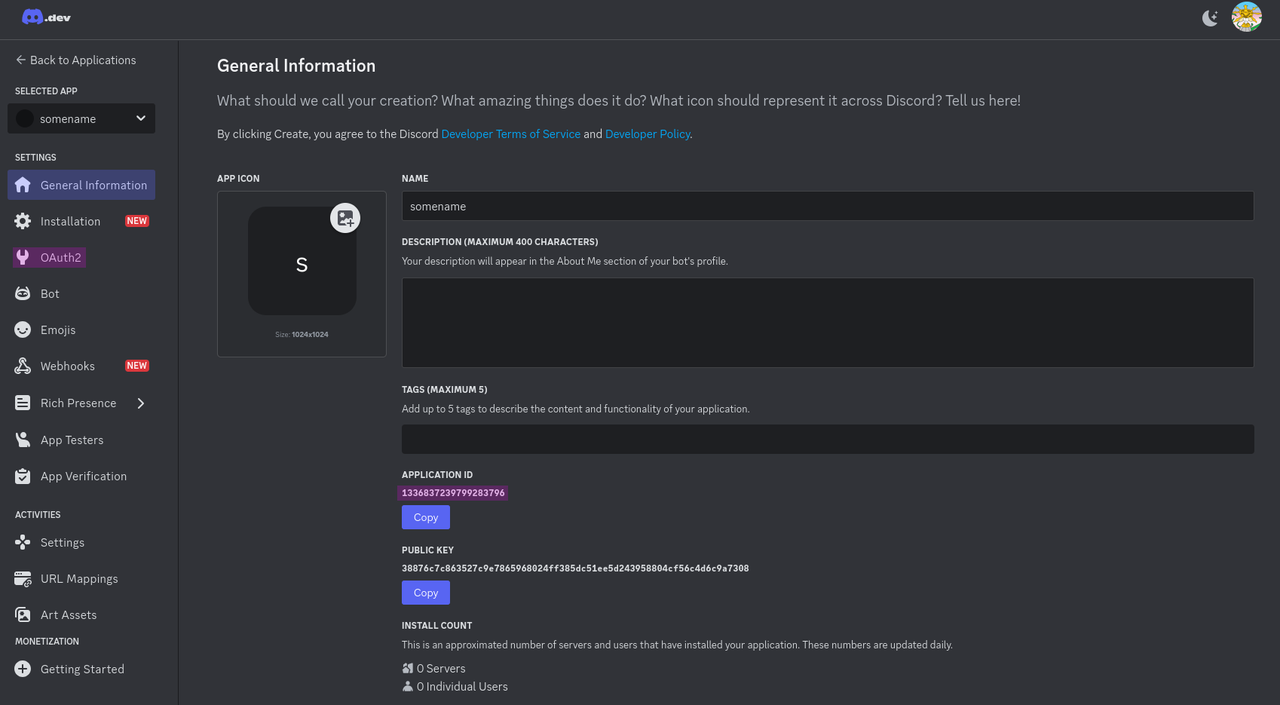Click the 0 Individual Users count text
The width and height of the screenshot is (1280, 705).
pos(462,686)
